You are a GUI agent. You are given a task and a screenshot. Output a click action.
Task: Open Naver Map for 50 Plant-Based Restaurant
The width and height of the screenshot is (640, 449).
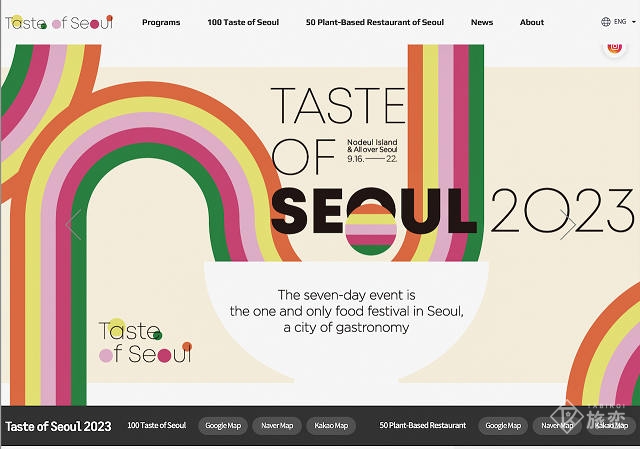tap(557, 426)
